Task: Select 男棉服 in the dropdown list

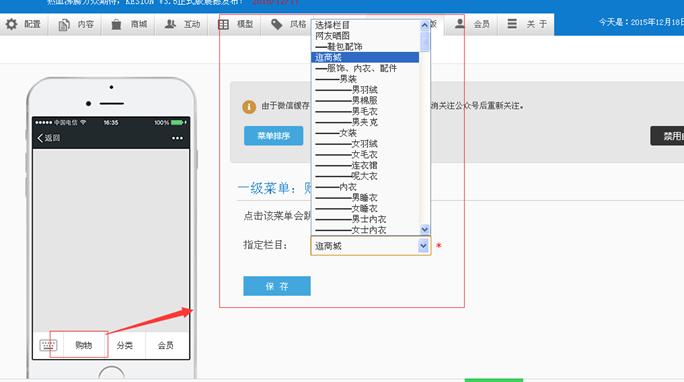Action: [366, 100]
